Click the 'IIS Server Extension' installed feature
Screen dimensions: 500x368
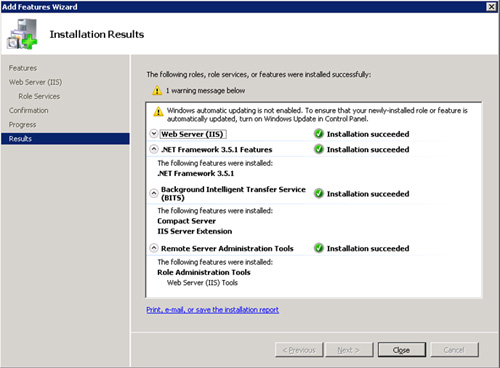tap(195, 231)
